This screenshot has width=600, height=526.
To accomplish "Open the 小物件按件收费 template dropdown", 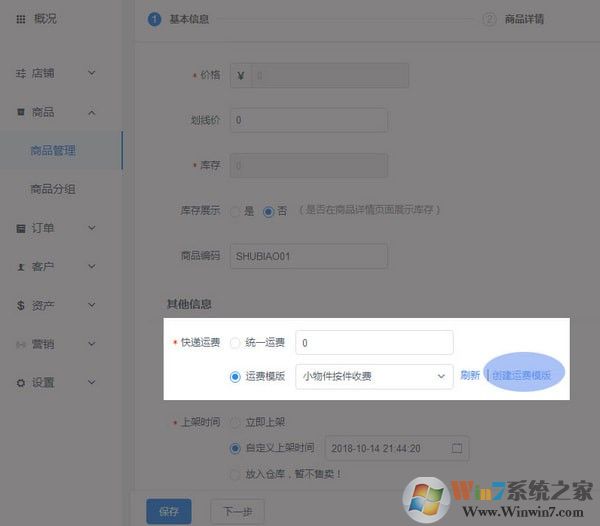I will tap(374, 376).
